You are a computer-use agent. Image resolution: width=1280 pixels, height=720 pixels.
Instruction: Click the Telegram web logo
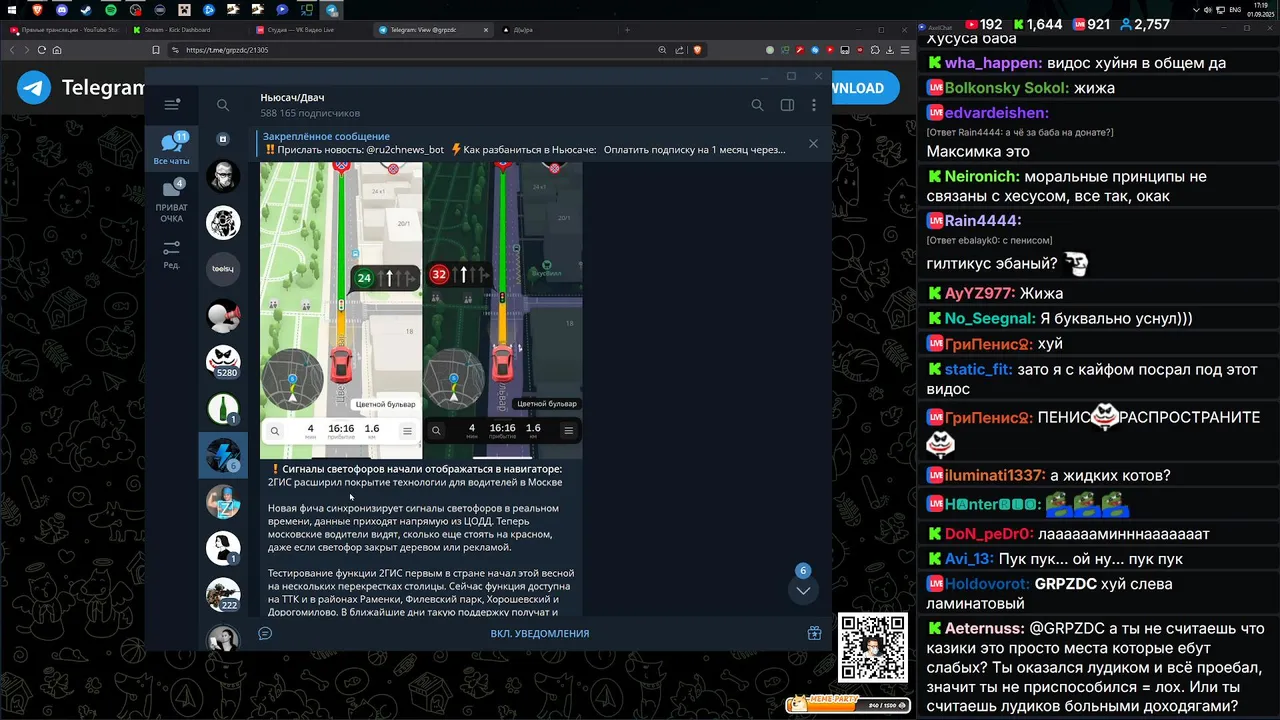click(34, 88)
